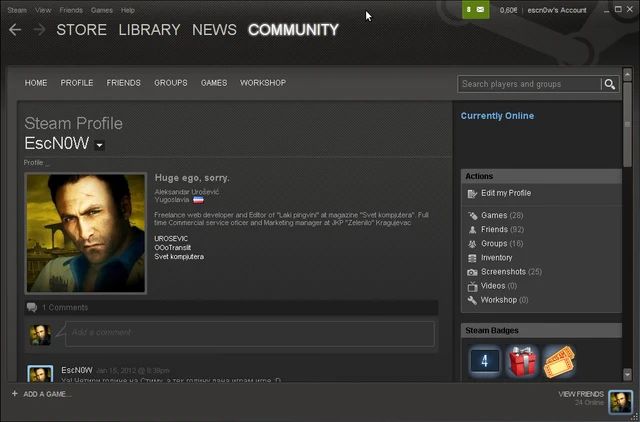Open the Svet kompjutera link

click(179, 256)
